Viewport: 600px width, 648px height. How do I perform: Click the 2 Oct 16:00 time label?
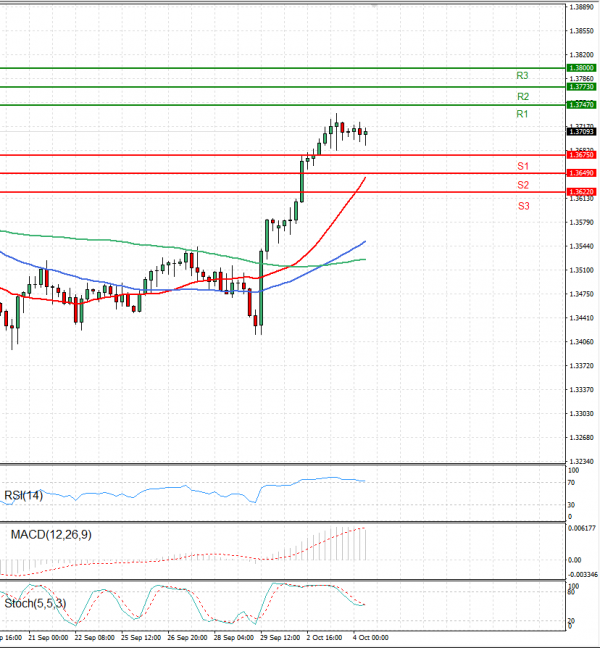324,638
